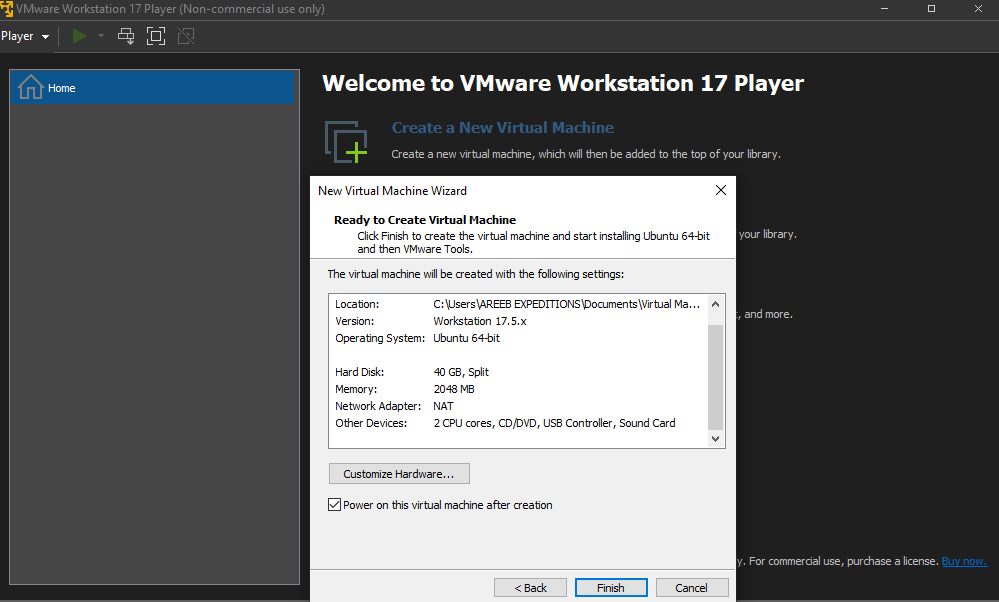Click the Create a New Virtual Machine icon
This screenshot has width=999, height=602.
346,141
